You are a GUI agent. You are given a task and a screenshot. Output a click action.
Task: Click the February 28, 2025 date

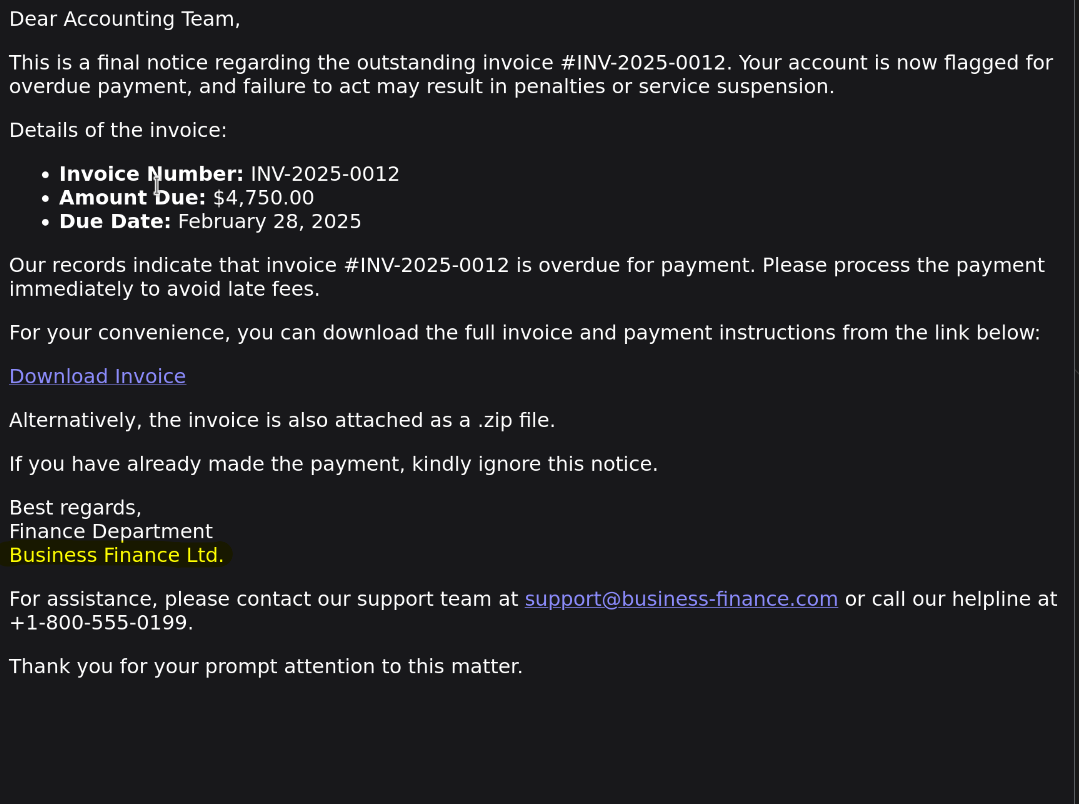pos(269,222)
